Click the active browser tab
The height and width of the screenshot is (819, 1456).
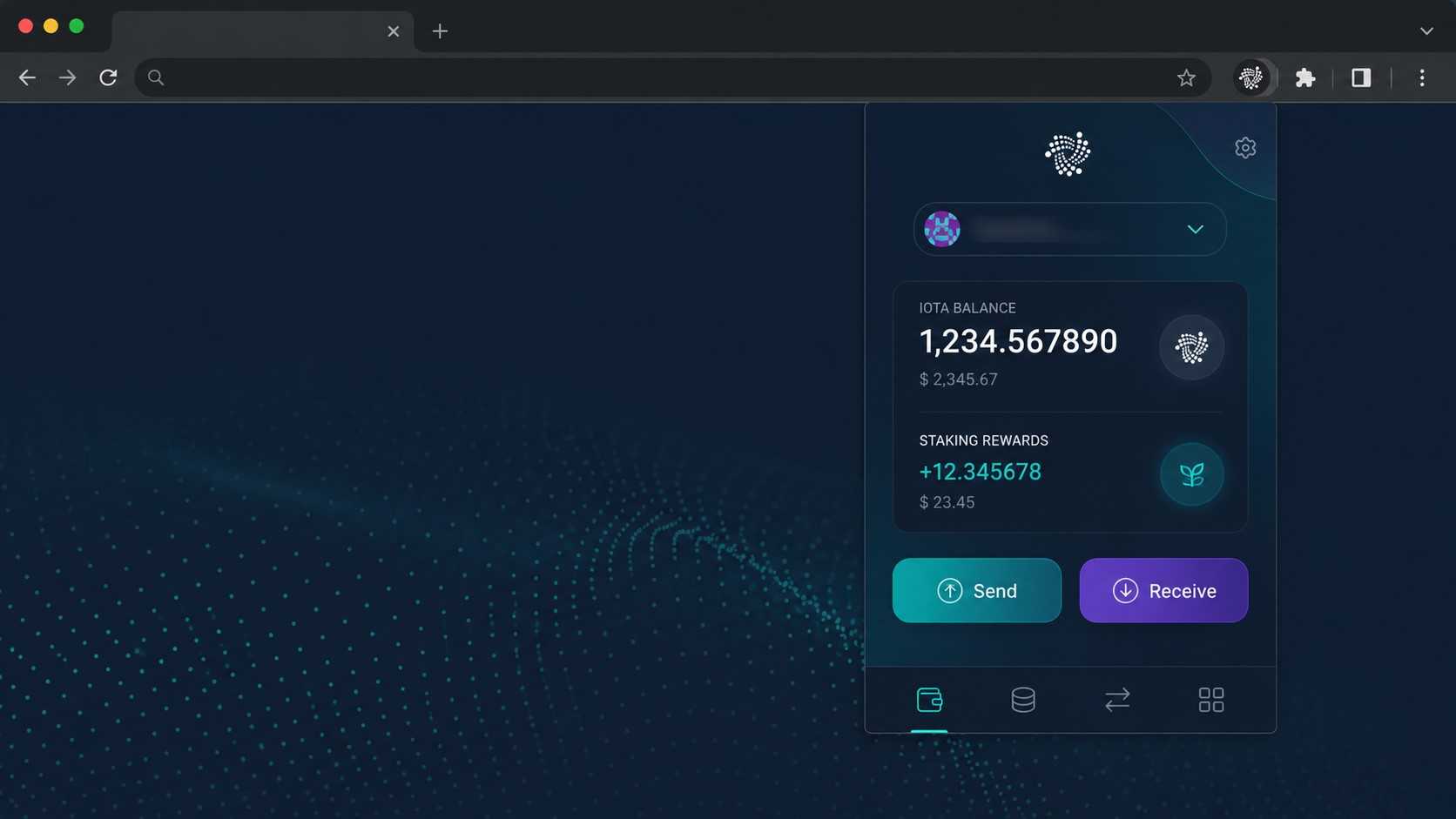coord(261,31)
